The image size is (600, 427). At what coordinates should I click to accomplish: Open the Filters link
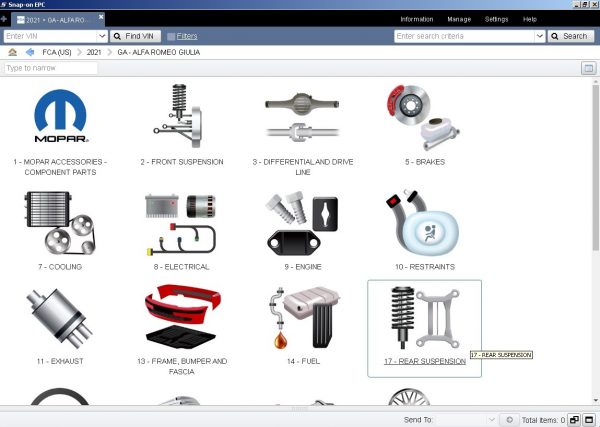click(x=187, y=36)
